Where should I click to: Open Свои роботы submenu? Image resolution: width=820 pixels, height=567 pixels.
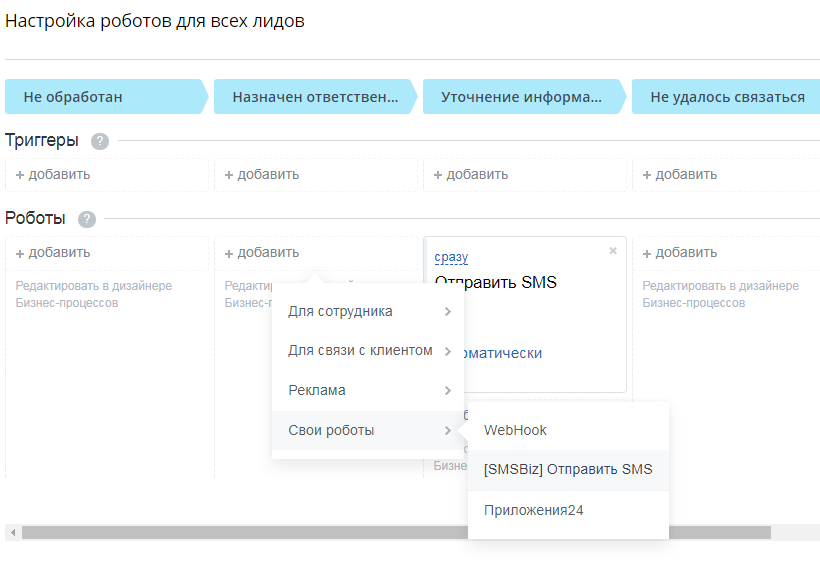tap(368, 430)
